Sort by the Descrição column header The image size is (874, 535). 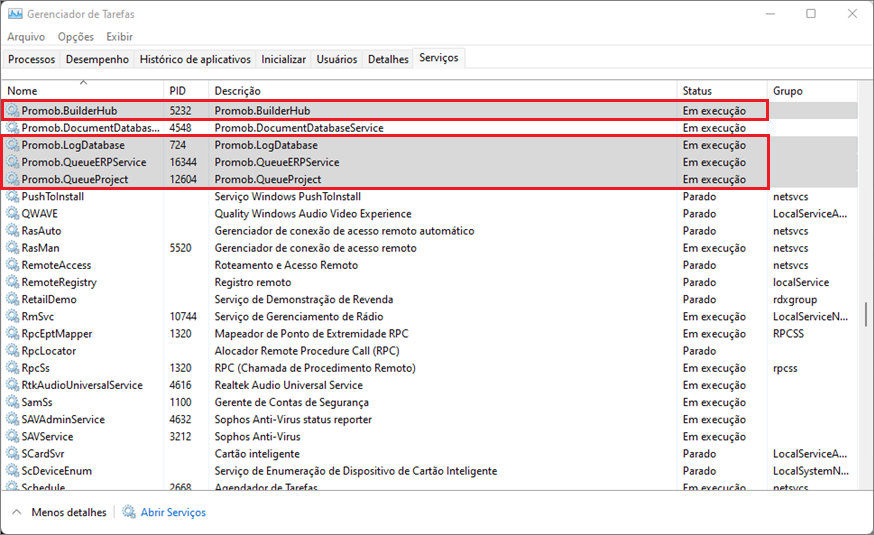[443, 90]
